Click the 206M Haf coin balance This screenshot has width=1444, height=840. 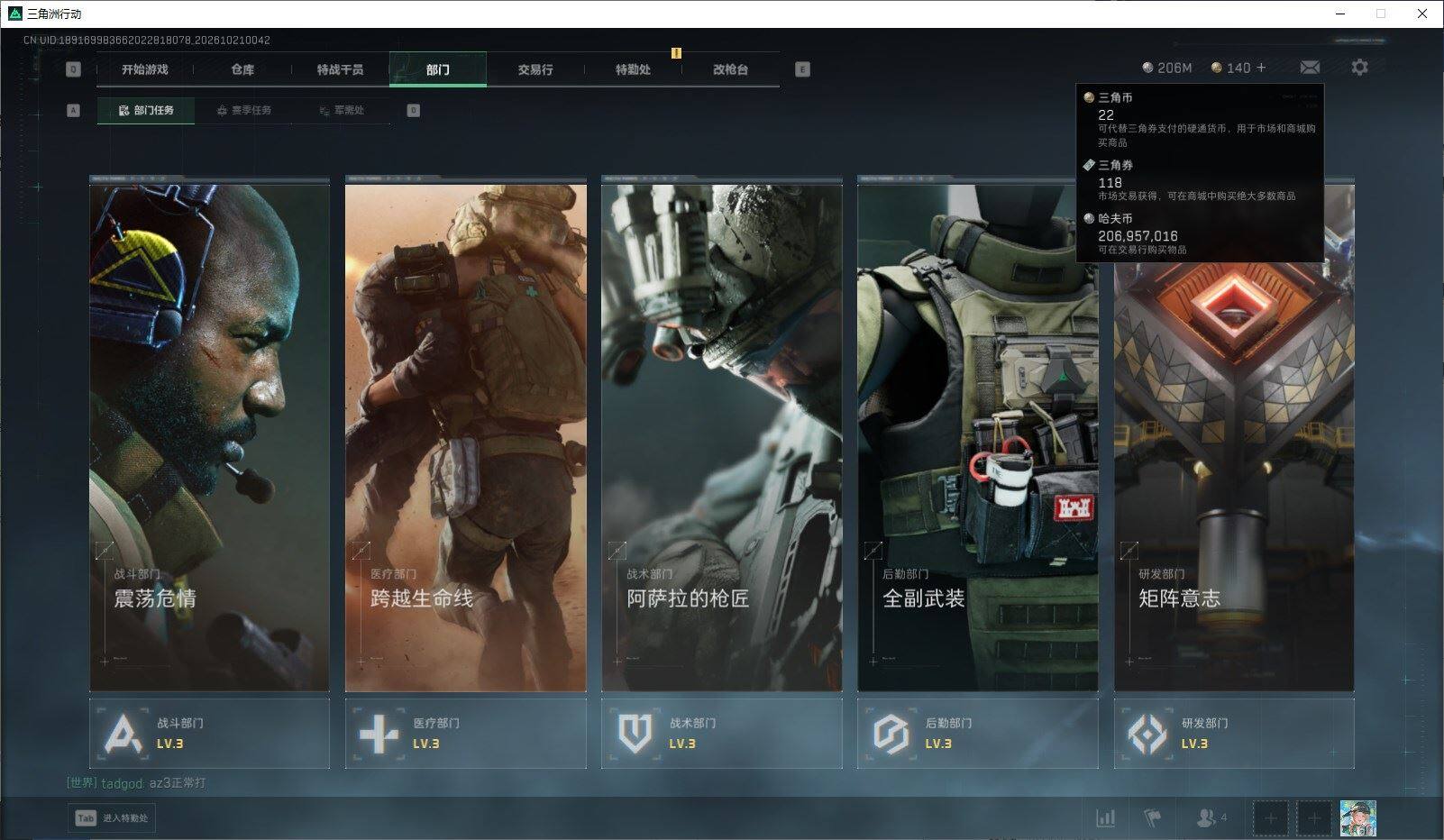pos(1166,68)
